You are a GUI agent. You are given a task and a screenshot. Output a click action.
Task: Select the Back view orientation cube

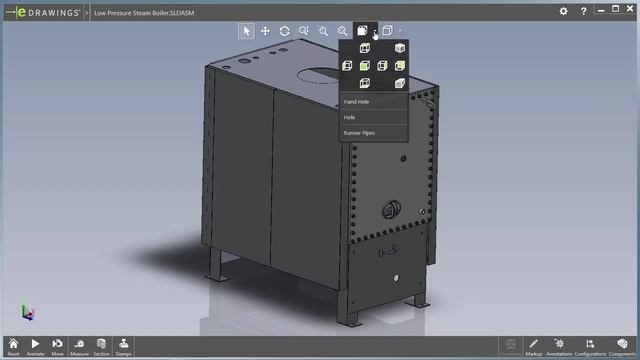click(400, 66)
